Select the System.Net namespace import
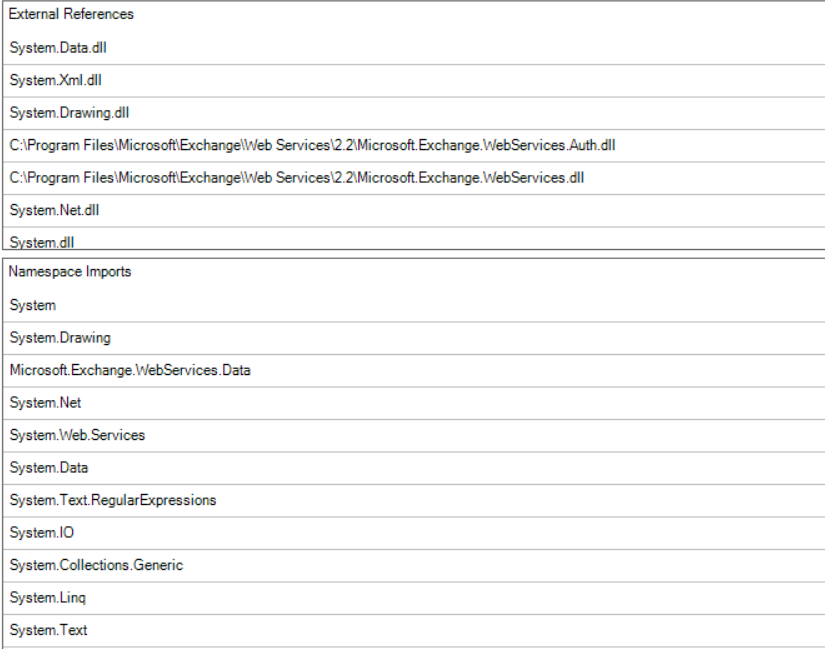This screenshot has width=825, height=649. click(414, 403)
